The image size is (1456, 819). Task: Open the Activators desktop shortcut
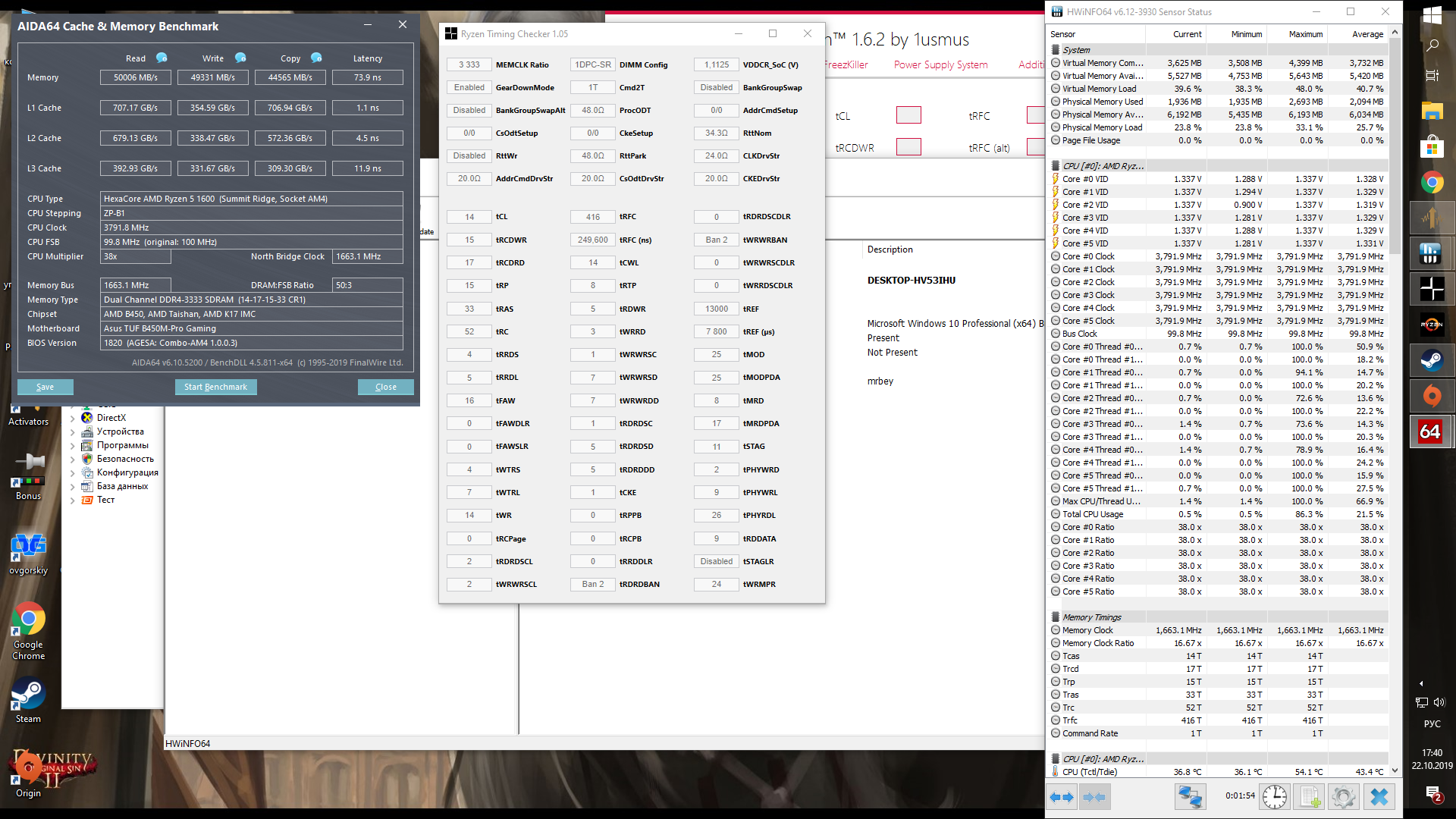pos(29,416)
